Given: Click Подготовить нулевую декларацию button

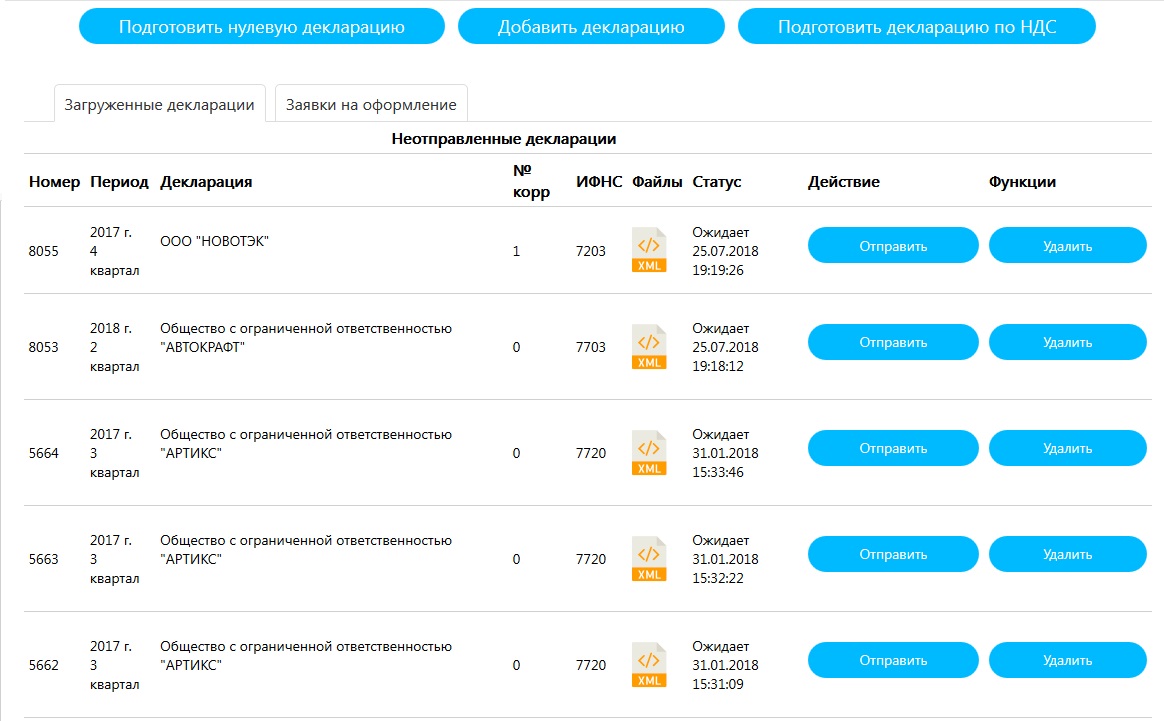Looking at the screenshot, I should click(x=261, y=27).
